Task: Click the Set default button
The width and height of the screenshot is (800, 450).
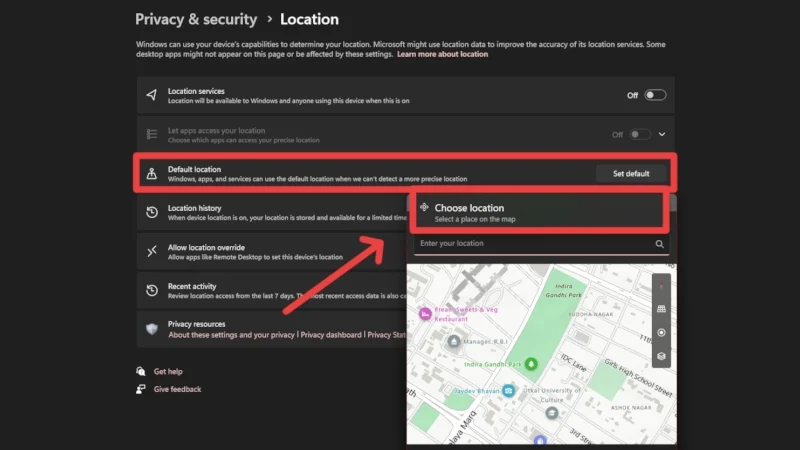Action: (x=631, y=173)
